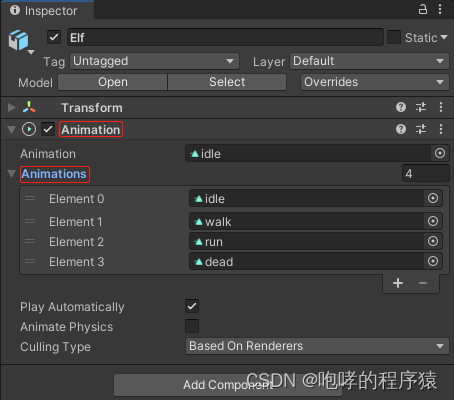The height and width of the screenshot is (400, 454).
Task: Click the plus button to add animation element
Action: (398, 283)
